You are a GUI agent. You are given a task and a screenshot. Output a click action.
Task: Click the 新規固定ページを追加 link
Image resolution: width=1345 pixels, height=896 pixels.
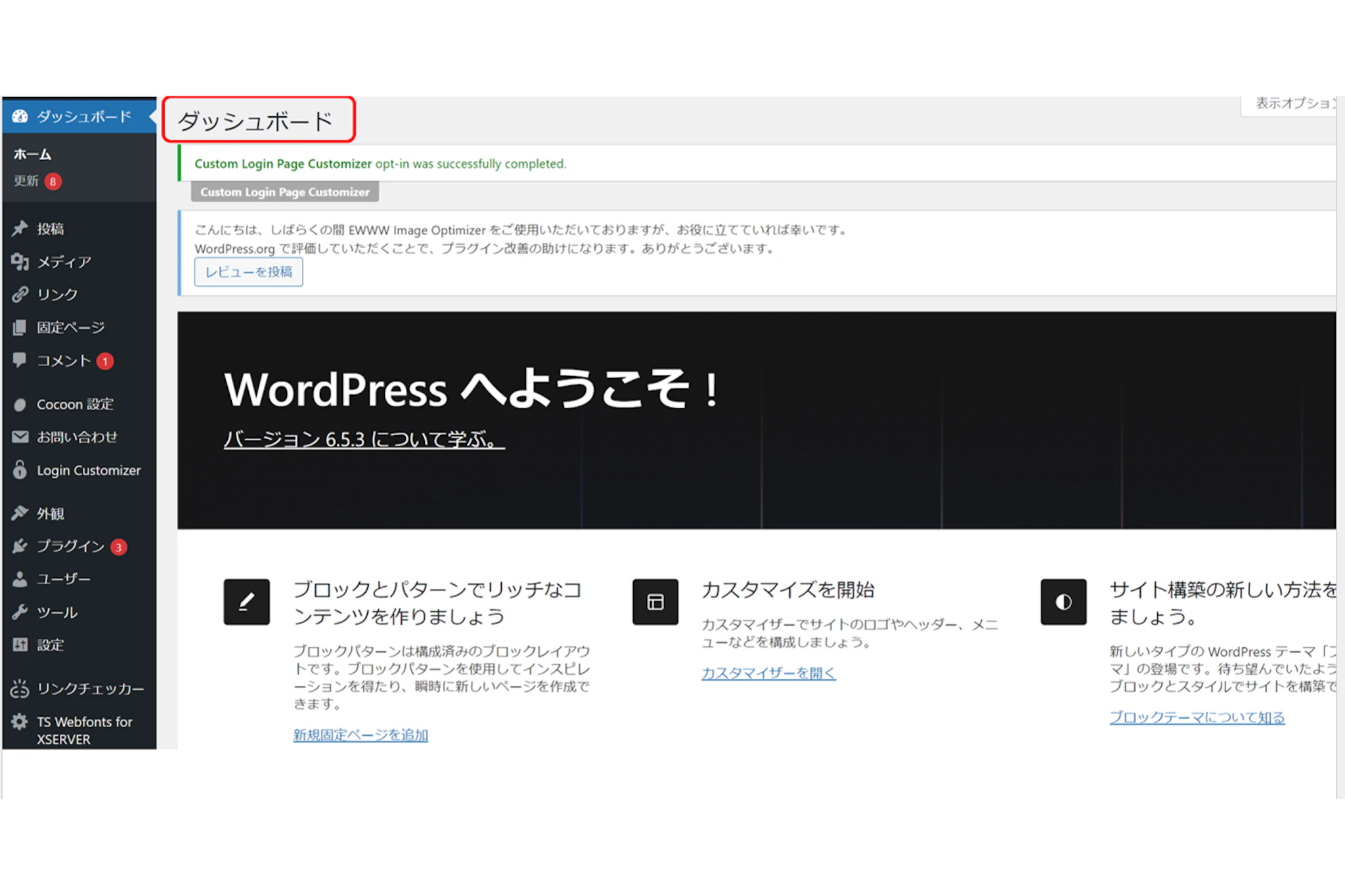pyautogui.click(x=361, y=735)
